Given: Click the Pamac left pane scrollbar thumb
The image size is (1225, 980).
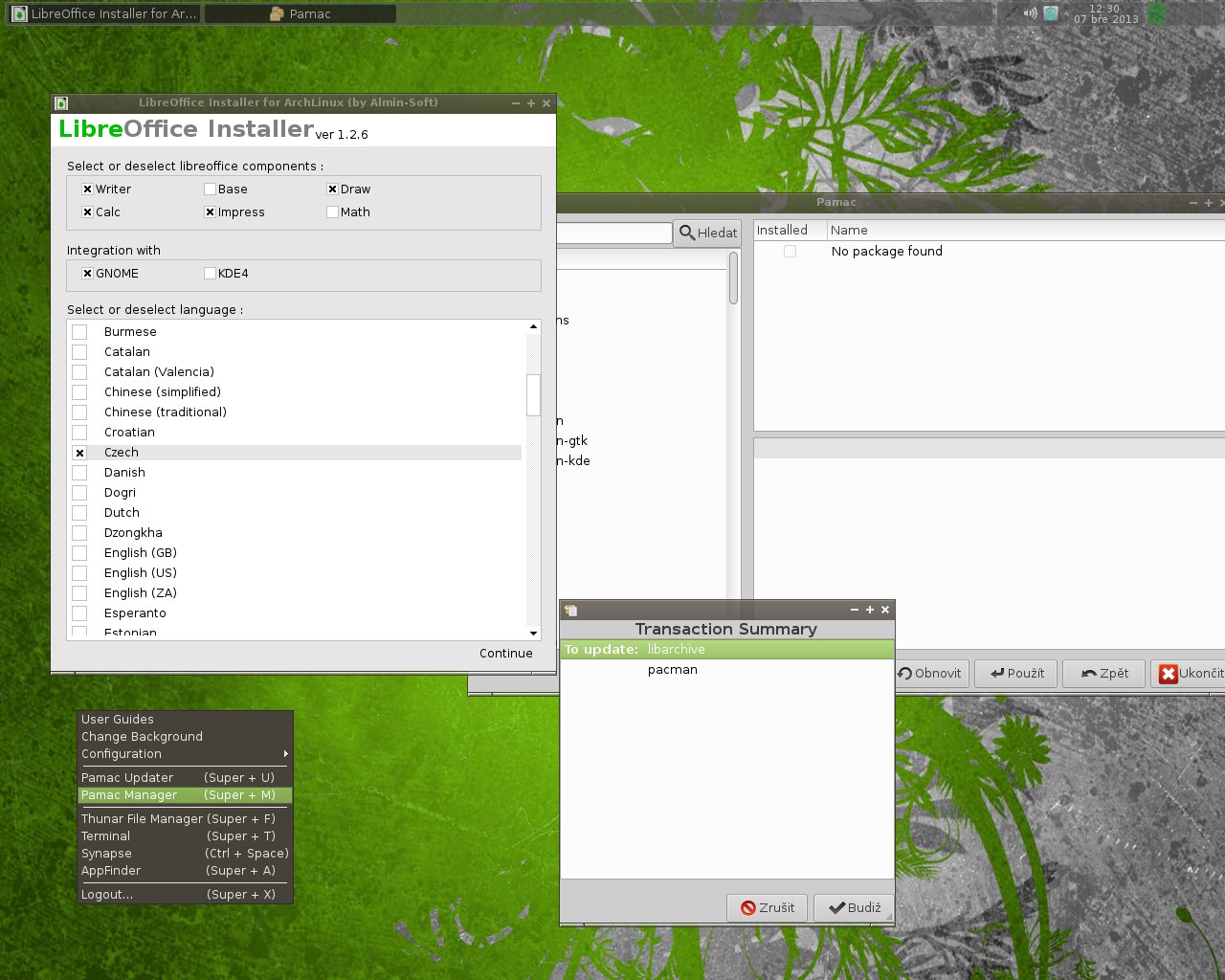Looking at the screenshot, I should coord(733,278).
